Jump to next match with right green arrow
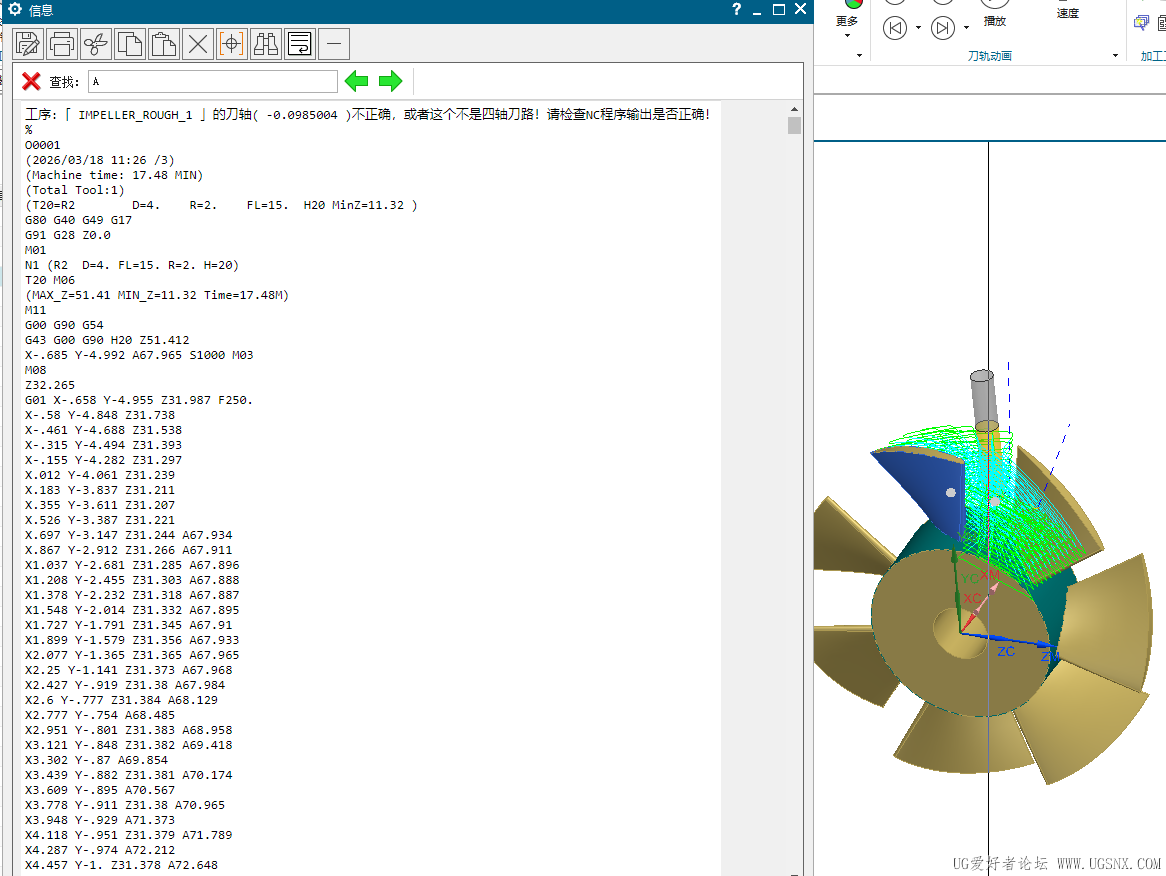This screenshot has height=876, width=1166. [390, 81]
